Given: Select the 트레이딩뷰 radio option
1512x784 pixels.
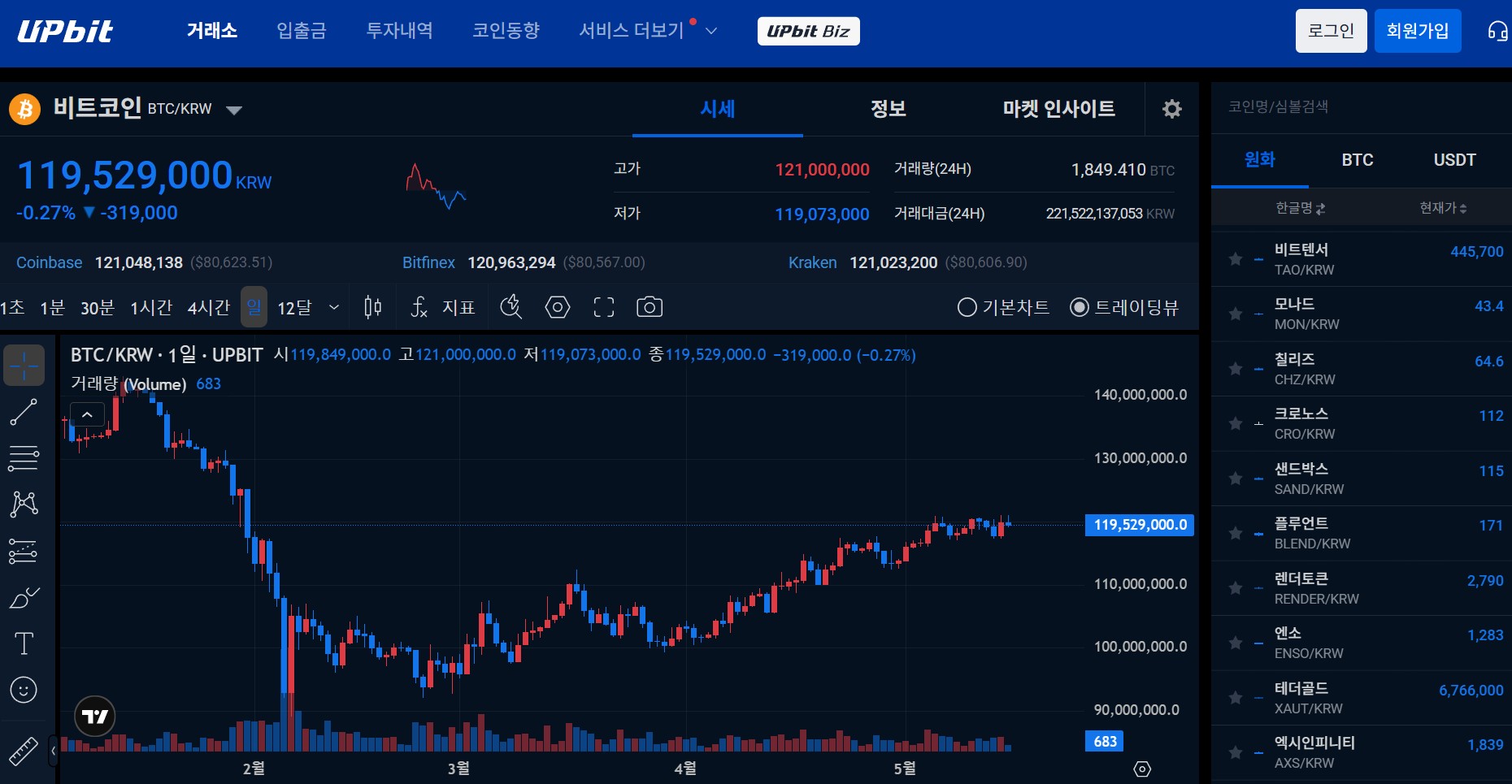Looking at the screenshot, I should (x=1124, y=307).
